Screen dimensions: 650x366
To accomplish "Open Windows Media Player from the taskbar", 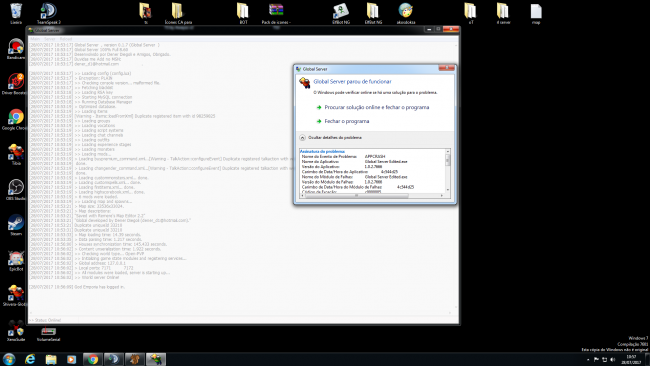I will tap(72, 359).
